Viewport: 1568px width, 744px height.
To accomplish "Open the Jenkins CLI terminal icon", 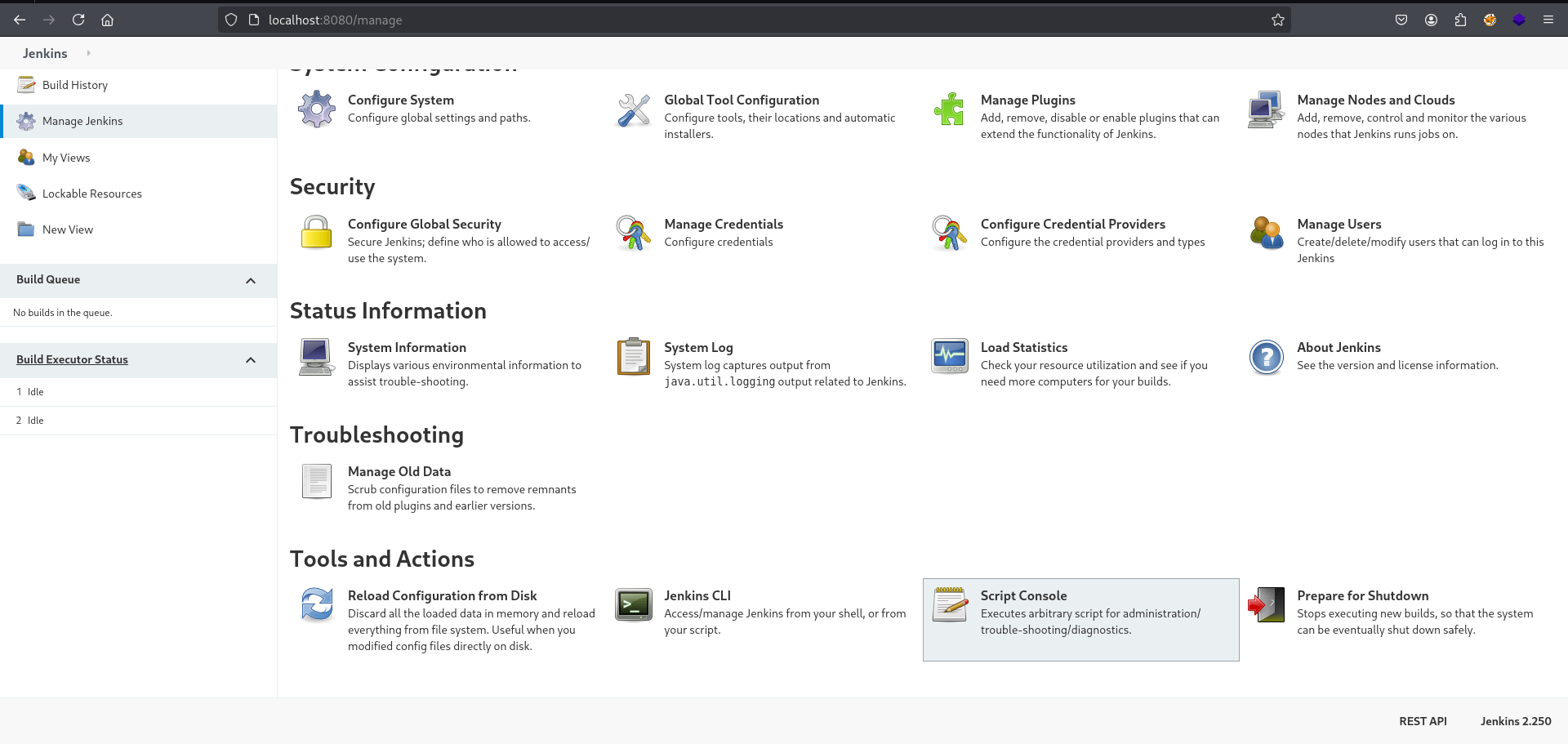I will (x=634, y=605).
